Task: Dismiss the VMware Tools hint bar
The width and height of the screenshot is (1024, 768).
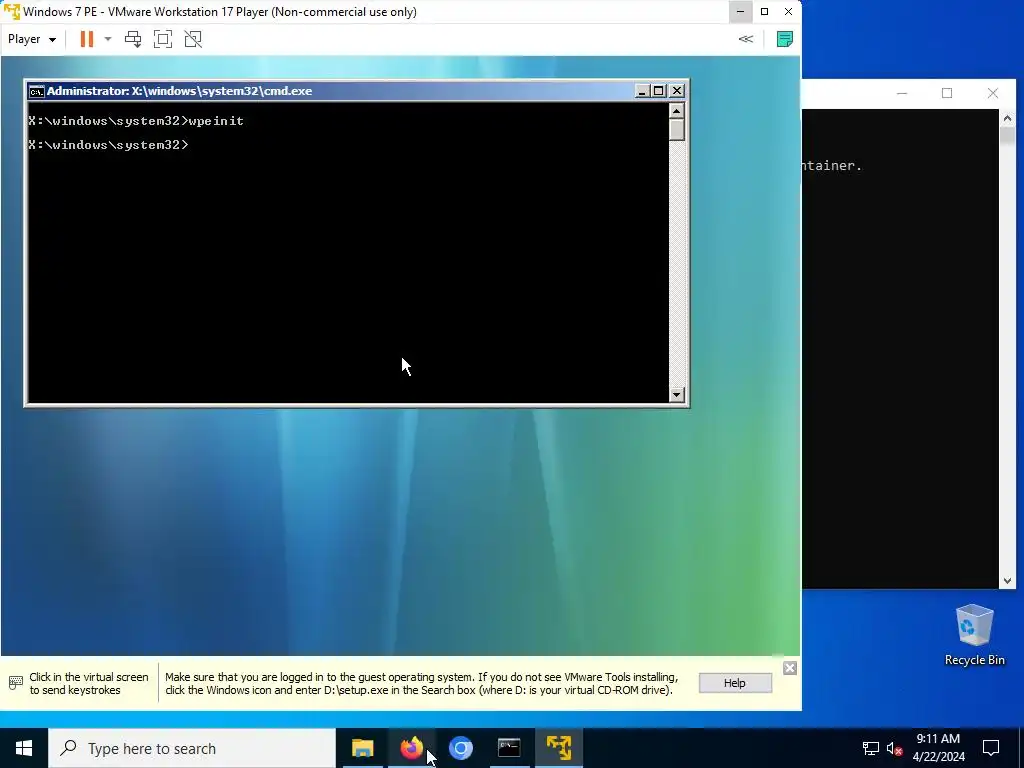Action: click(x=790, y=668)
